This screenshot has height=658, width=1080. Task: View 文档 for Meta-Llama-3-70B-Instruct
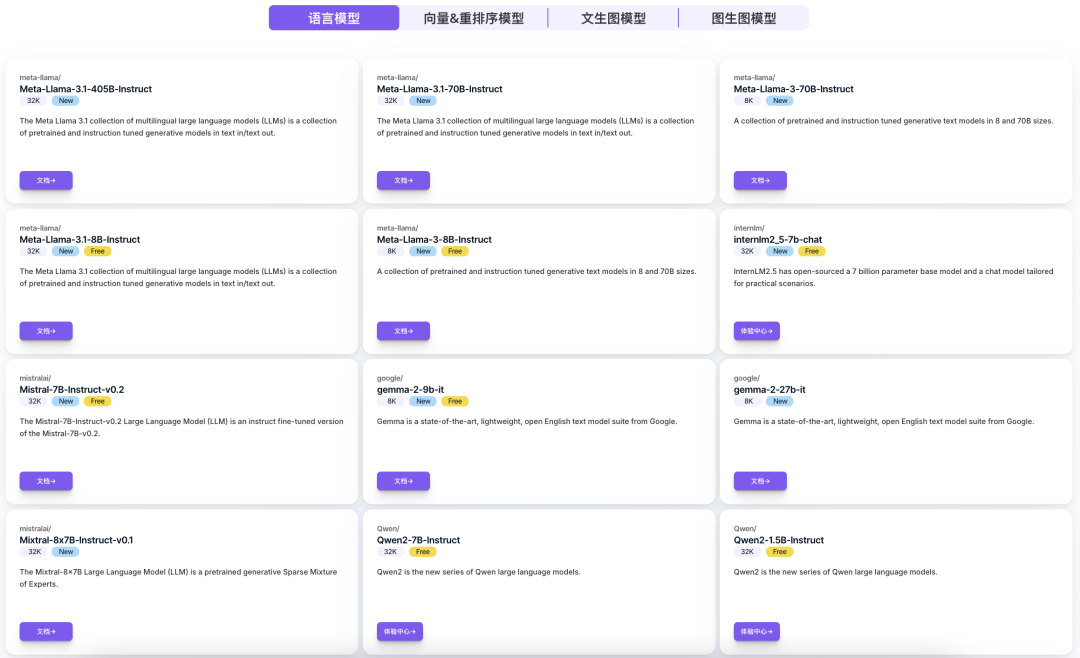(x=760, y=181)
